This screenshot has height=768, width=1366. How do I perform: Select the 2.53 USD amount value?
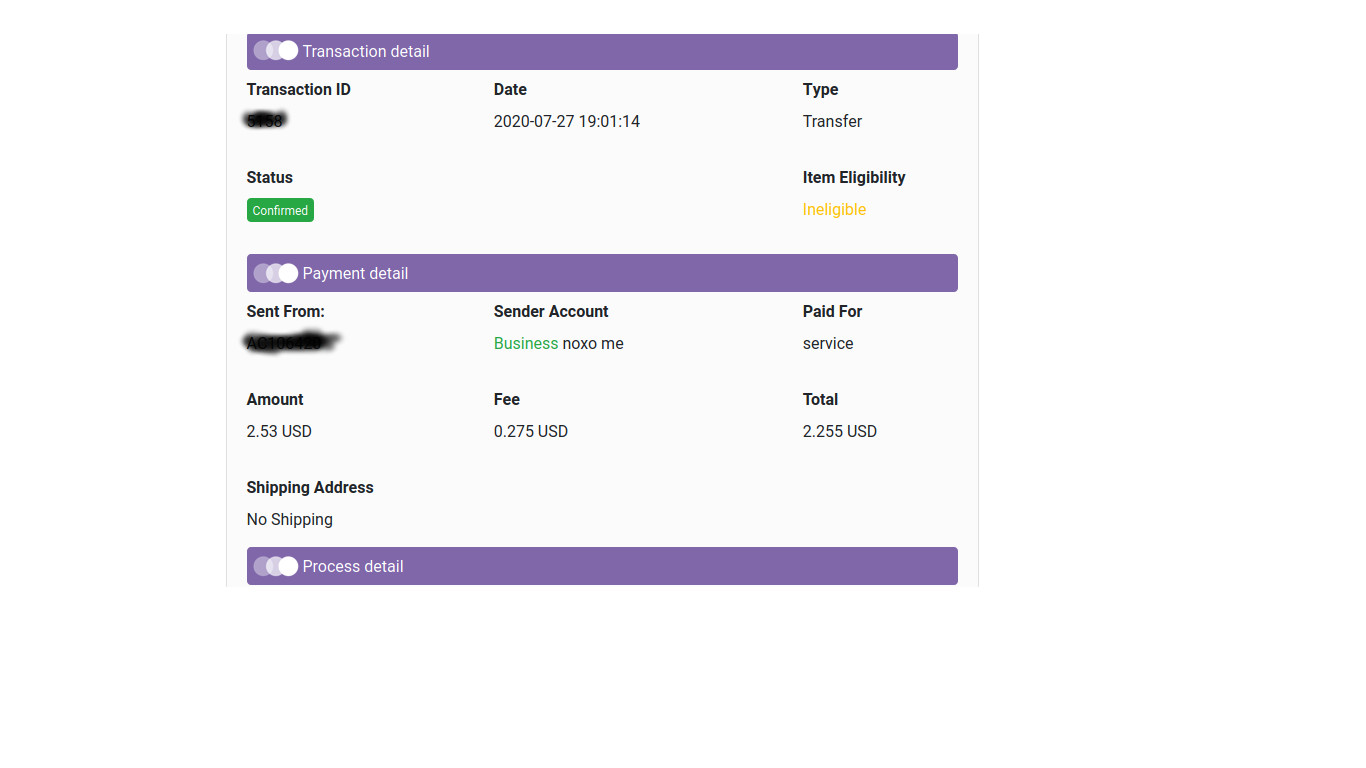tap(279, 431)
